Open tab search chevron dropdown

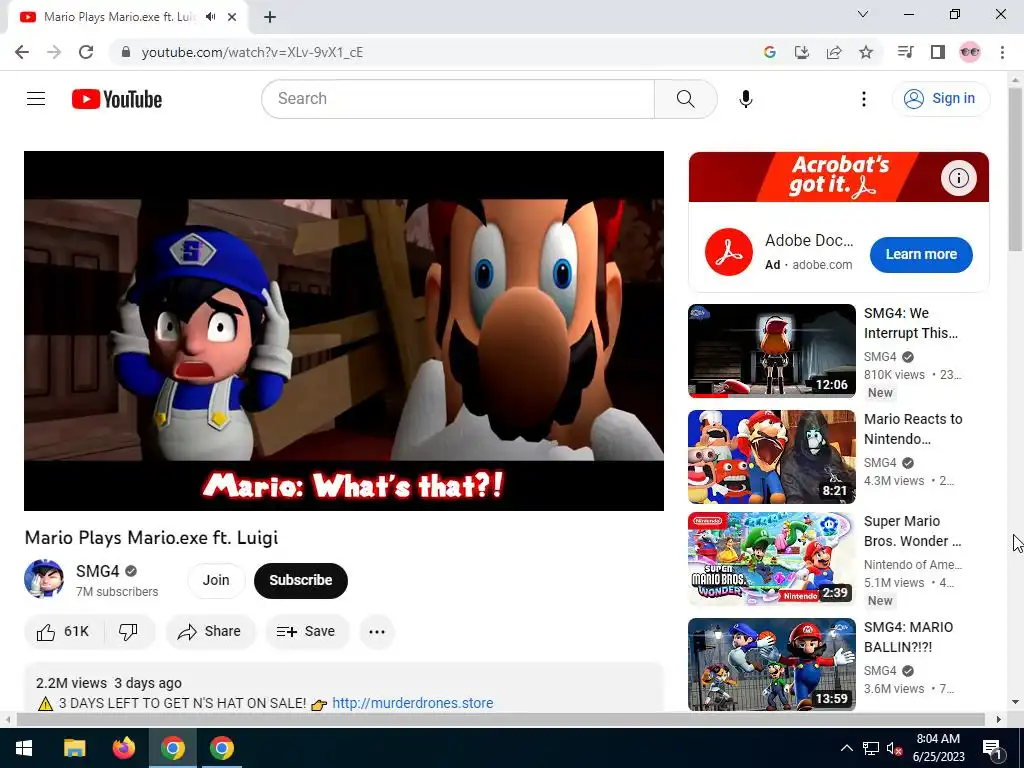[863, 14]
